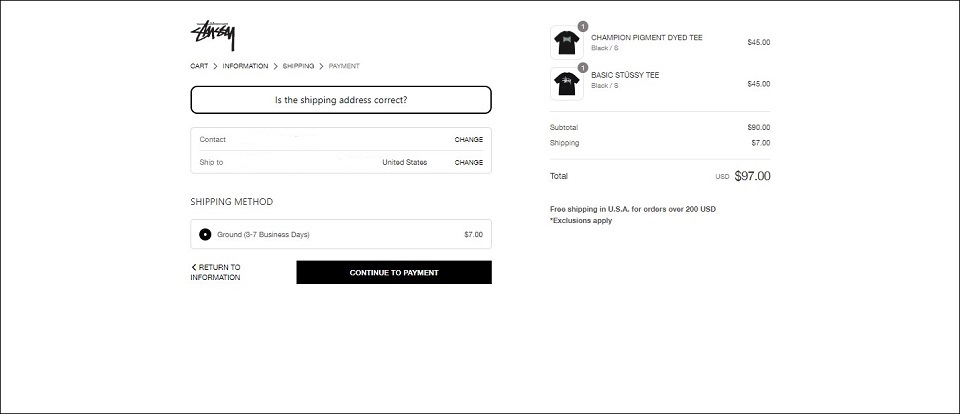Viewport: 960px width, 414px height.
Task: Change the Contact information
Action: [x=468, y=140]
